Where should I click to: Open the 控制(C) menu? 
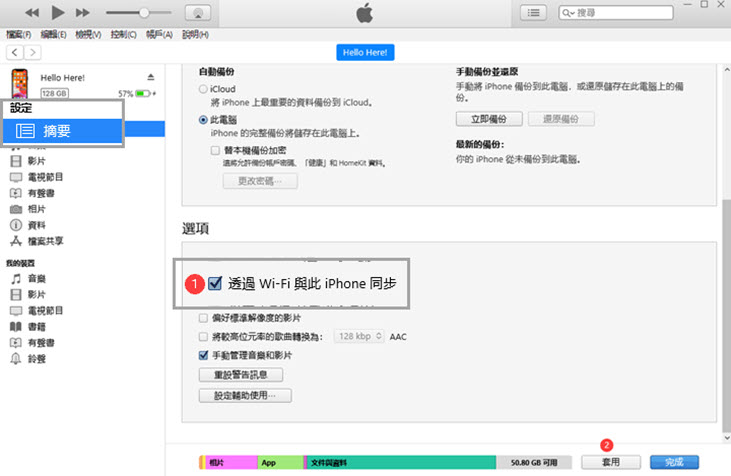123,34
